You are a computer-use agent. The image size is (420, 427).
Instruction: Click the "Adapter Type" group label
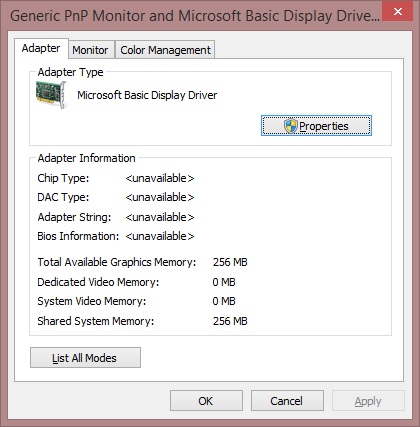(x=70, y=72)
